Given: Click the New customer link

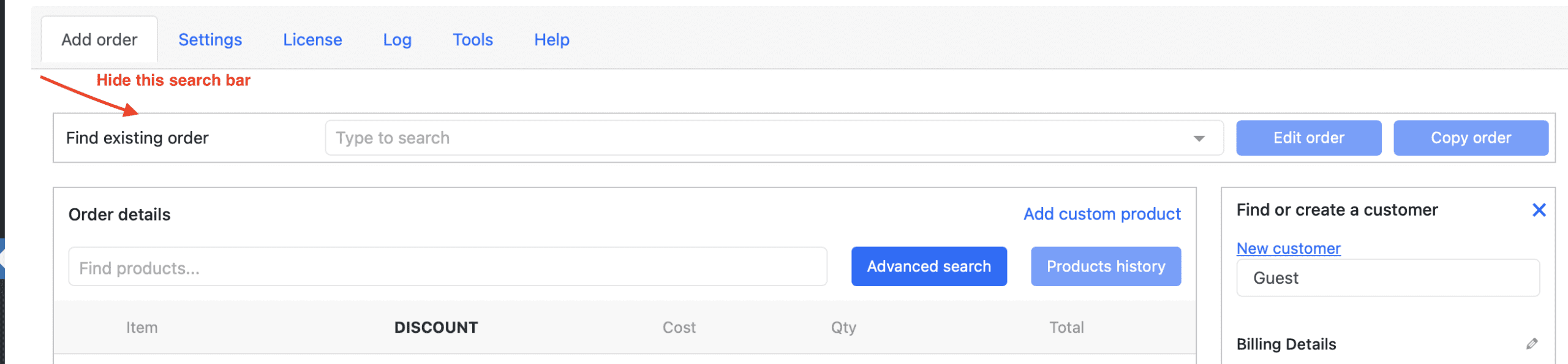Looking at the screenshot, I should (x=1288, y=248).
